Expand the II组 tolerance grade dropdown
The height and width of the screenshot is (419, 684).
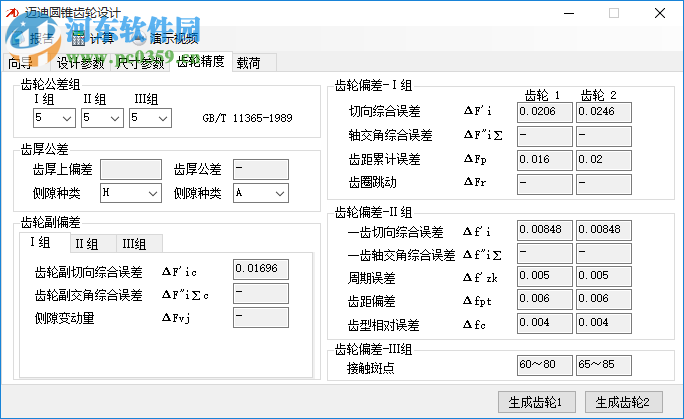pos(102,118)
